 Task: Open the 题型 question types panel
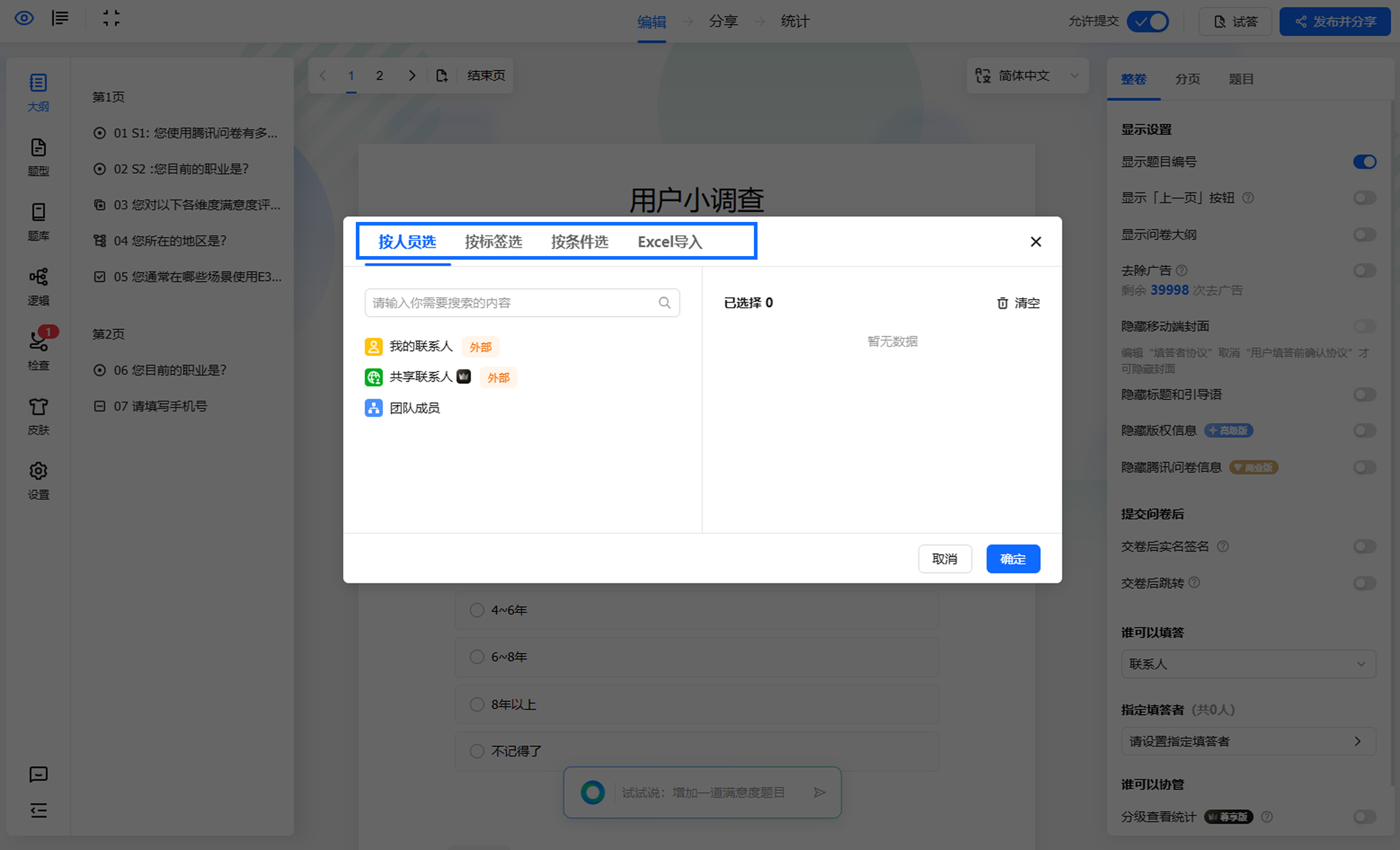[x=38, y=157]
